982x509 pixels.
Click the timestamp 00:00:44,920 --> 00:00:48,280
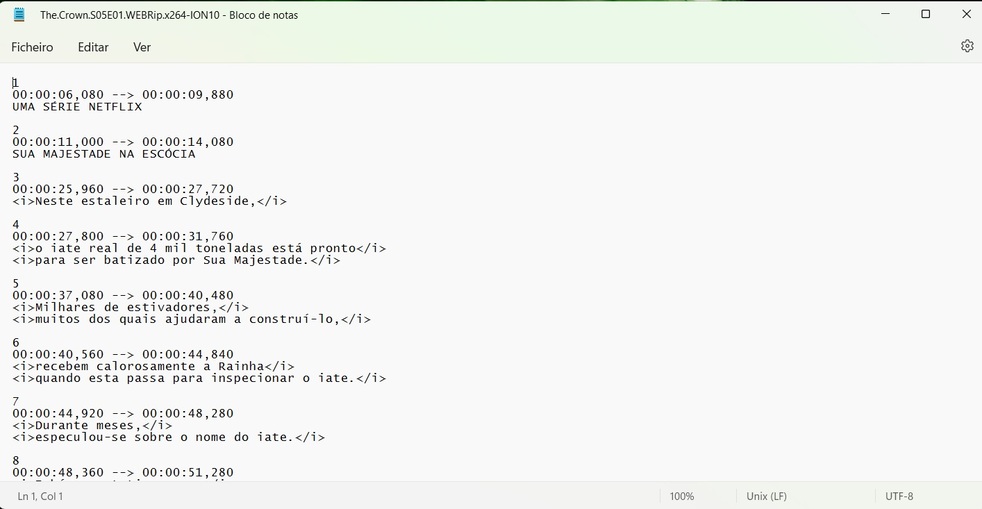click(x=123, y=413)
